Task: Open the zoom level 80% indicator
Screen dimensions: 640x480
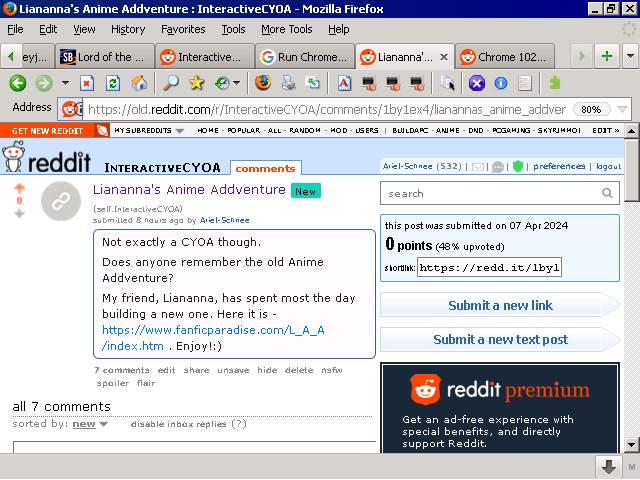Action: tap(591, 109)
